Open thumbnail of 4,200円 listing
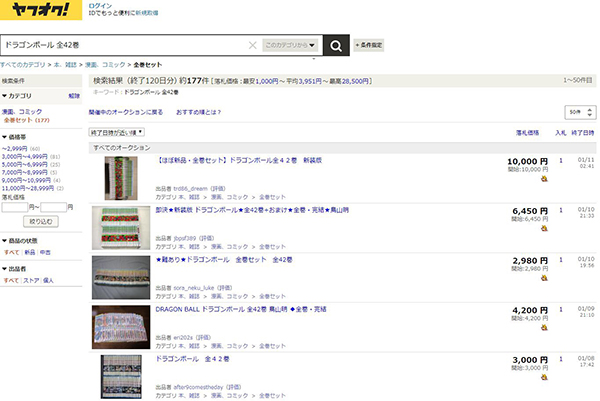The image size is (600, 401). pos(121,327)
